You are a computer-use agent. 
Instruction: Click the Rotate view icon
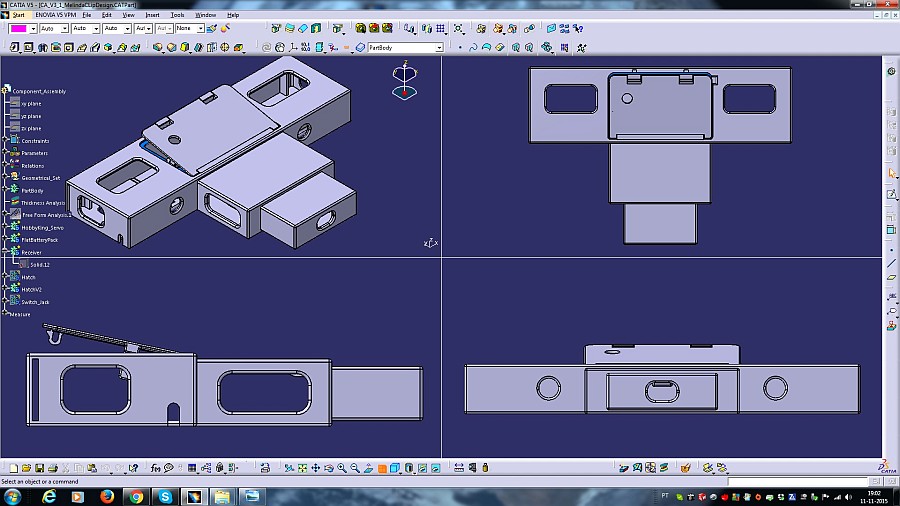coord(329,468)
